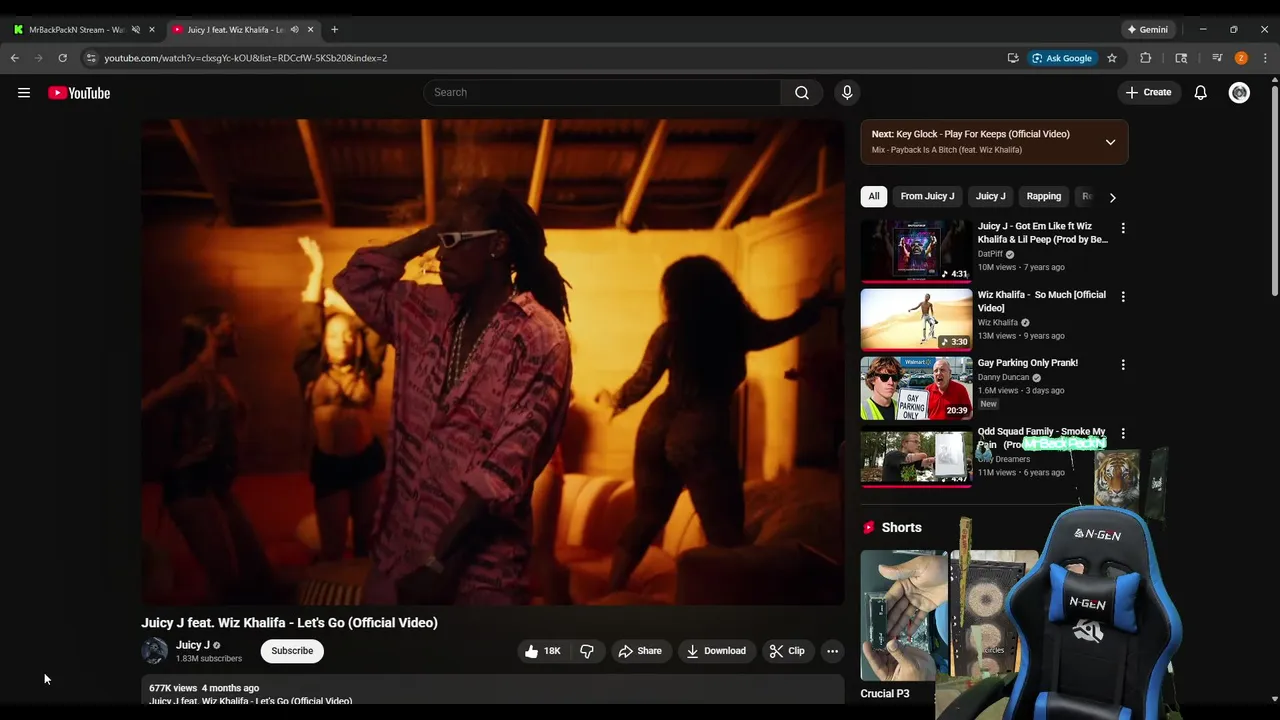The width and height of the screenshot is (1280, 720).
Task: Open the Create button
Action: point(1148,92)
